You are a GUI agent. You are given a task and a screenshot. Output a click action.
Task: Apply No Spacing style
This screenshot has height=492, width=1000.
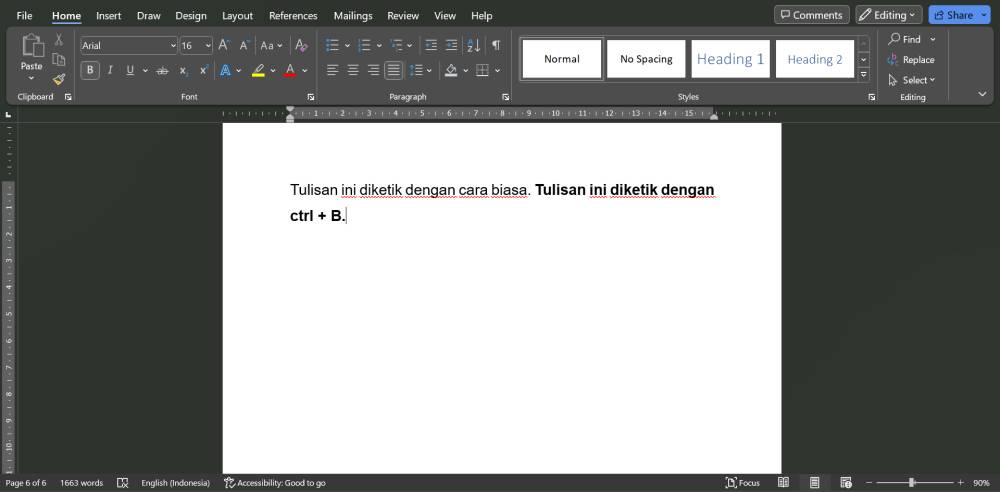pos(646,59)
